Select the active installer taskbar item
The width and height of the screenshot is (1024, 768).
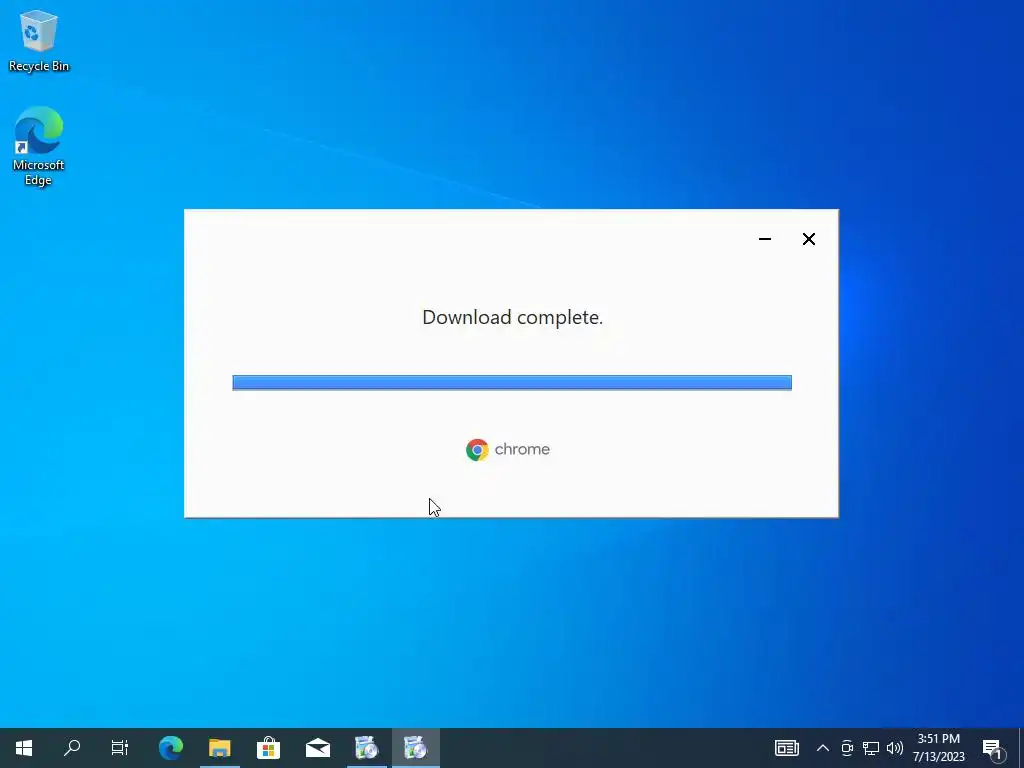coord(415,748)
